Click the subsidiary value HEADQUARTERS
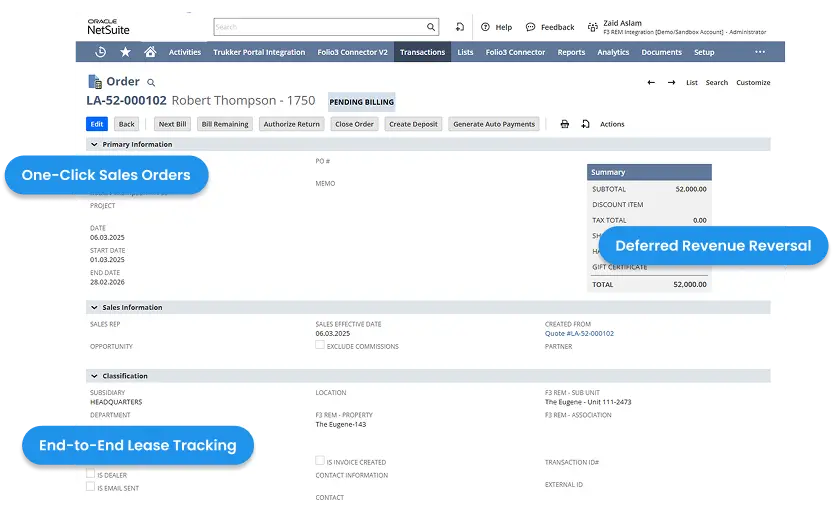The width and height of the screenshot is (833, 517). pyautogui.click(x=116, y=402)
